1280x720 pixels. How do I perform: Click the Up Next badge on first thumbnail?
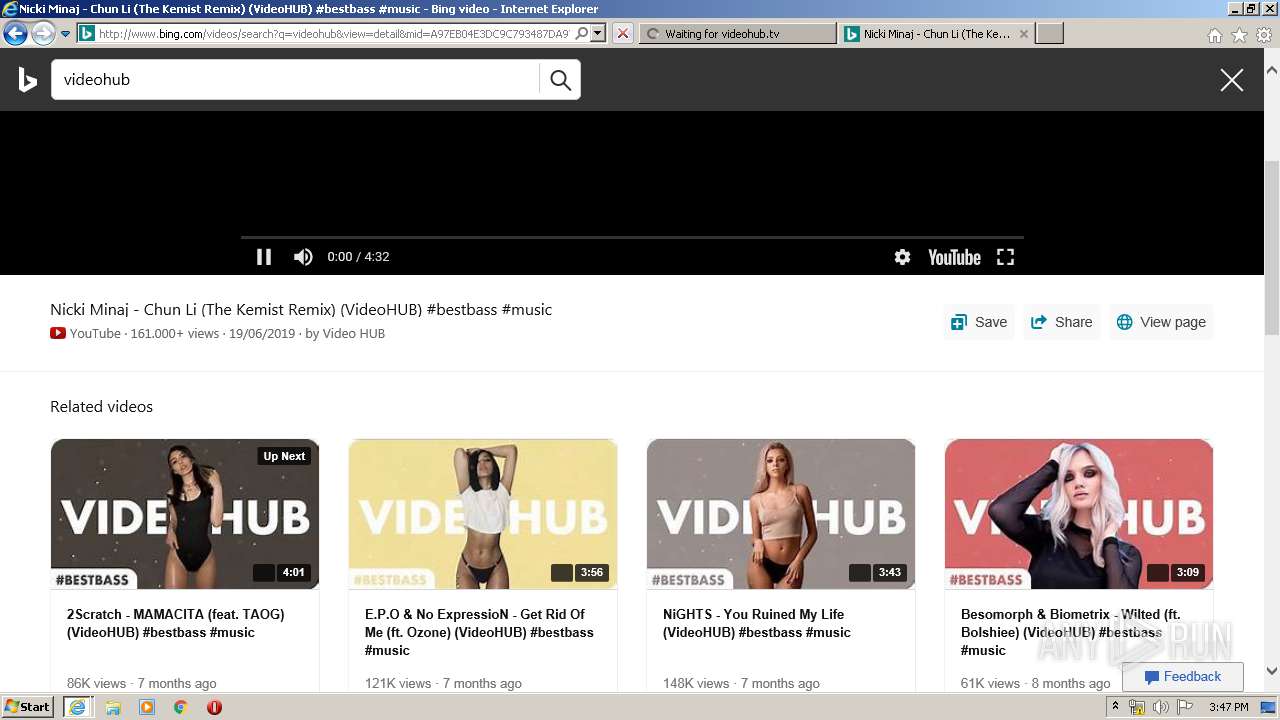[x=284, y=456]
